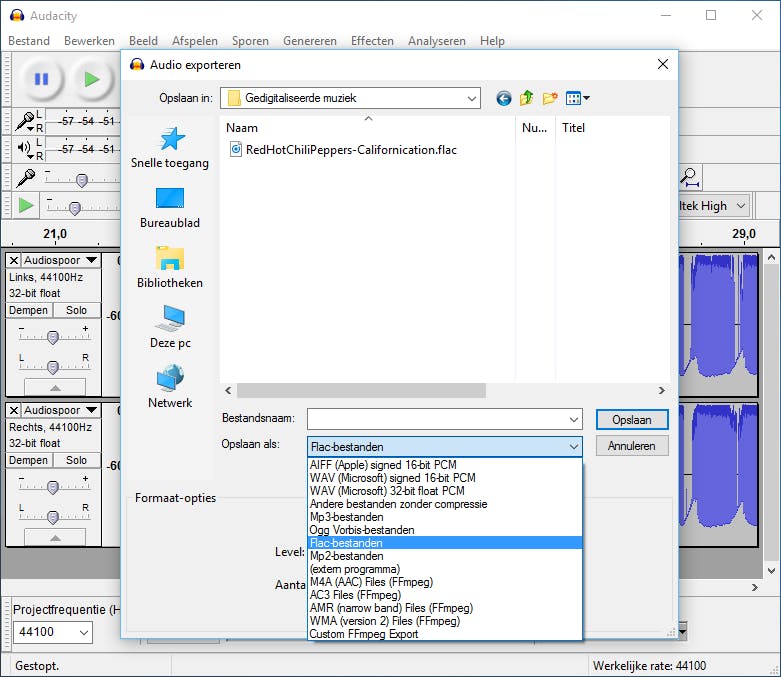Expand the Bestandsnaam dropdown arrow

coord(574,419)
